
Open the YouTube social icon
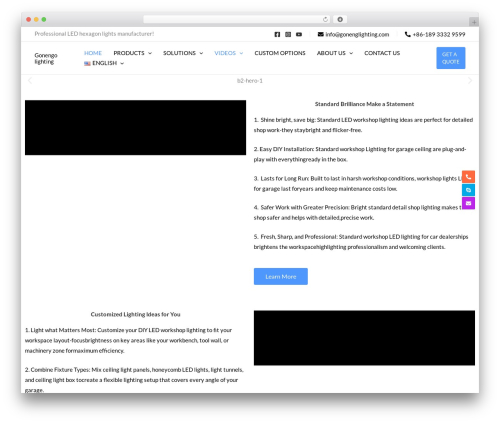pyautogui.click(x=299, y=34)
